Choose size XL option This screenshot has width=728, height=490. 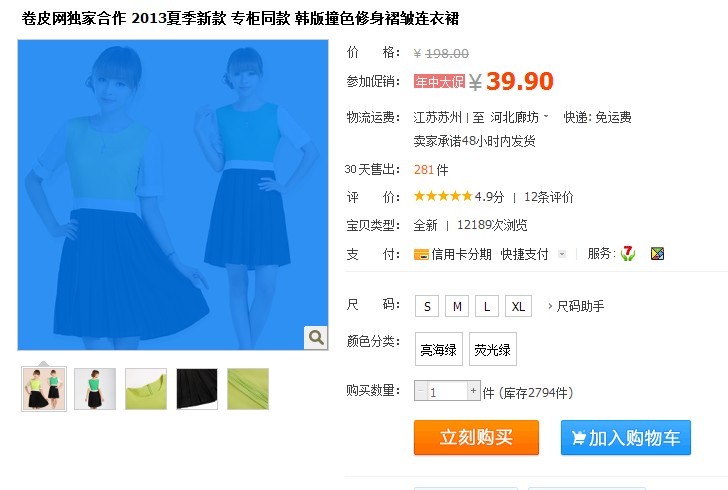click(x=518, y=306)
